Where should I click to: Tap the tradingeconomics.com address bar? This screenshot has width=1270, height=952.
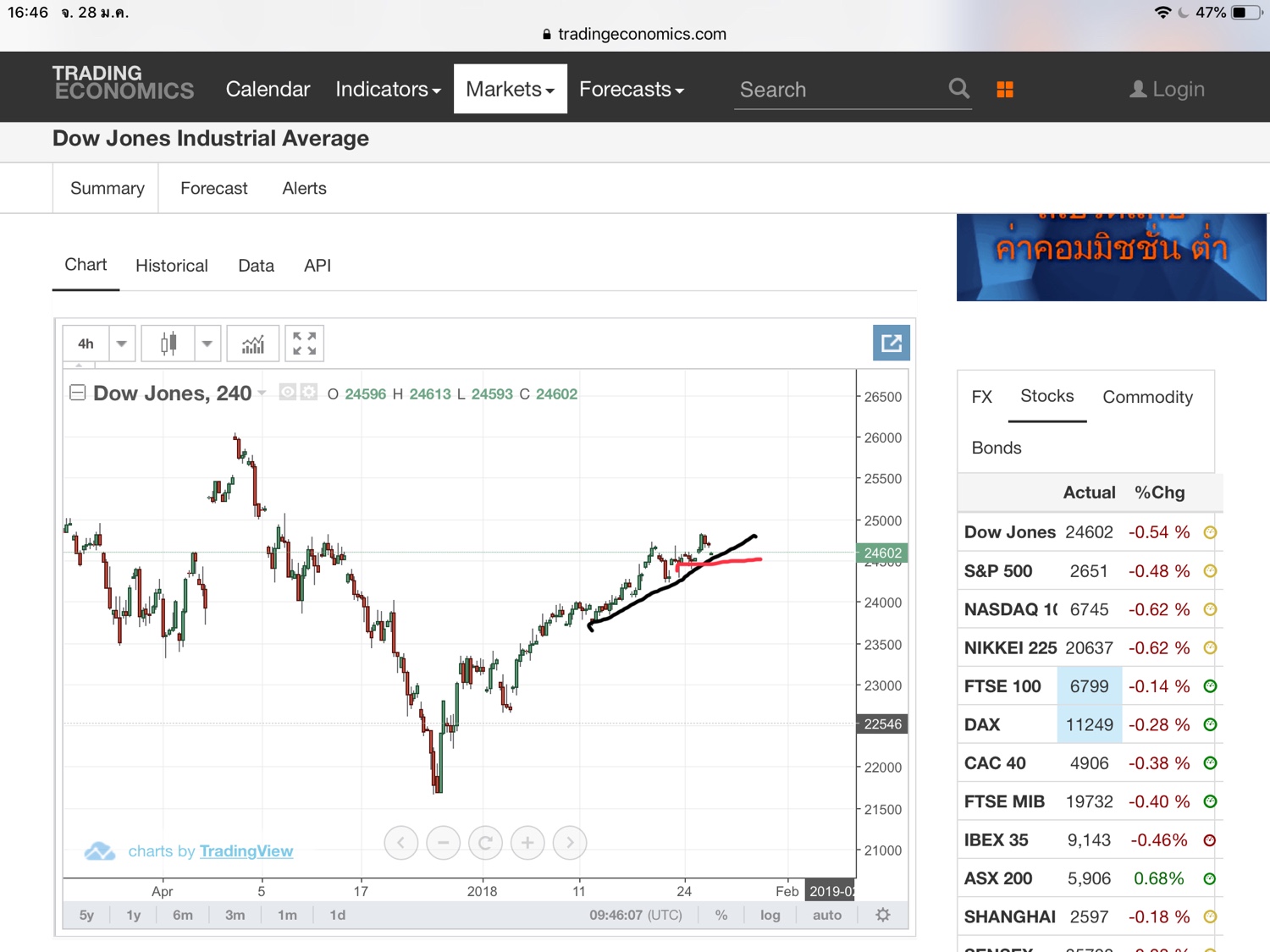635,34
